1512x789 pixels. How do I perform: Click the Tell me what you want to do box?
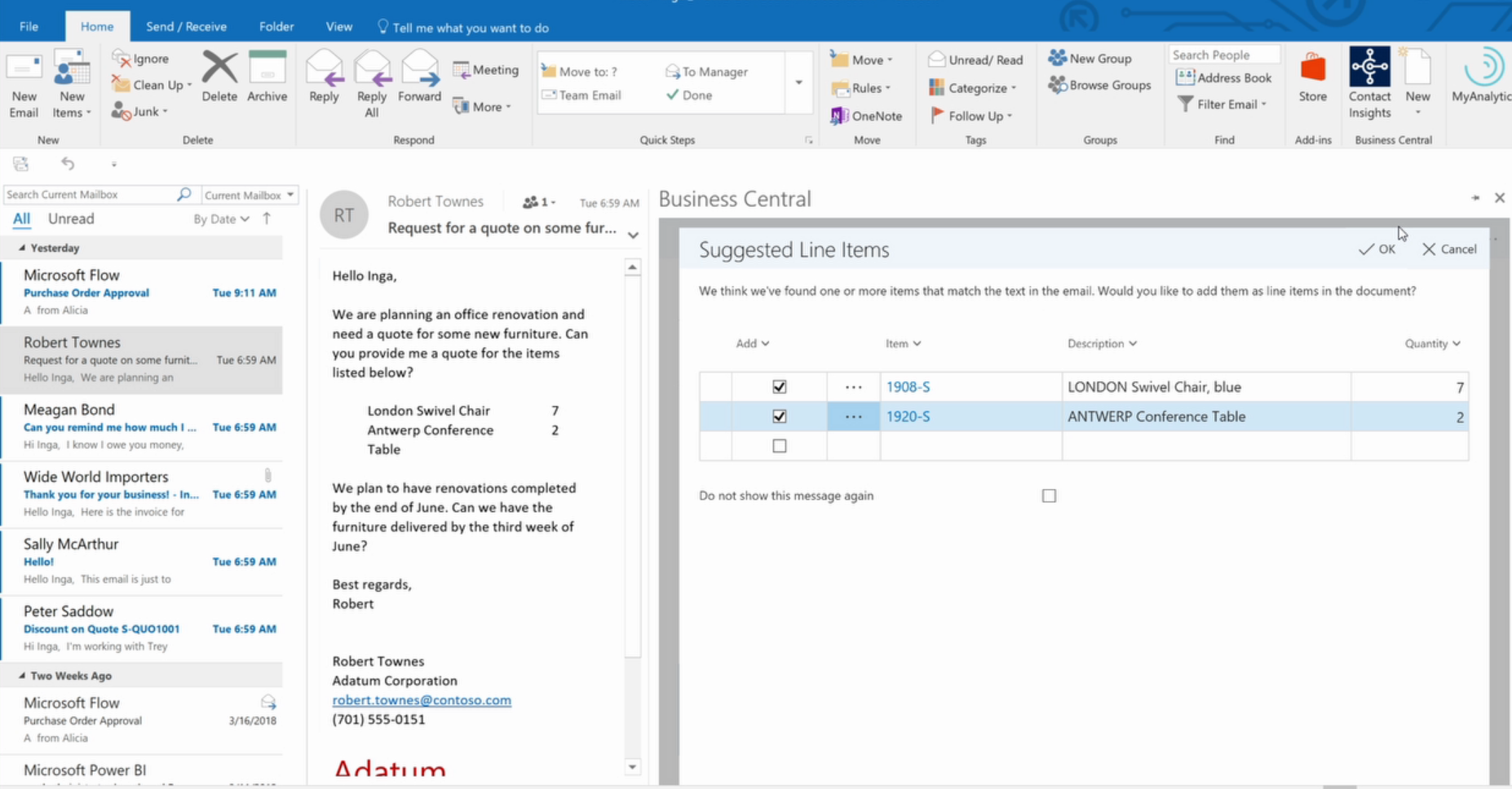(462, 28)
